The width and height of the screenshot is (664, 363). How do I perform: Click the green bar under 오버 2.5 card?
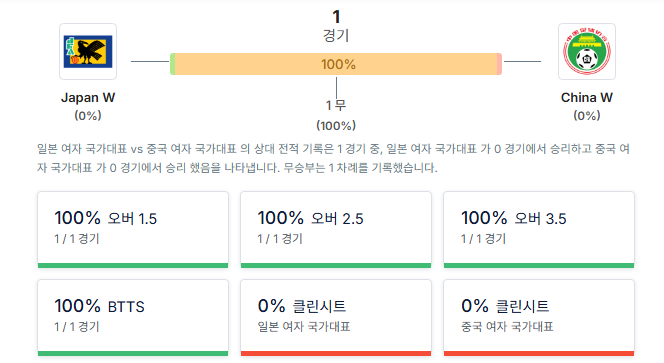point(336,266)
